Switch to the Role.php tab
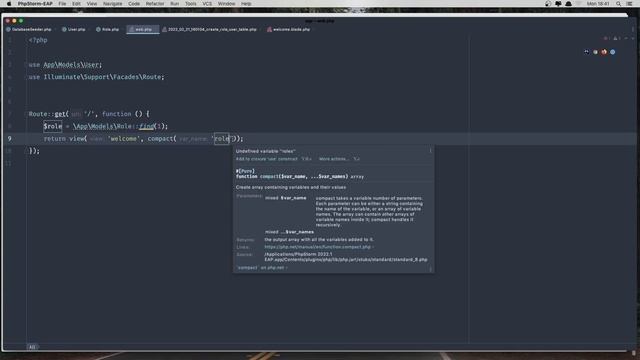The image size is (640, 360). (108, 29)
